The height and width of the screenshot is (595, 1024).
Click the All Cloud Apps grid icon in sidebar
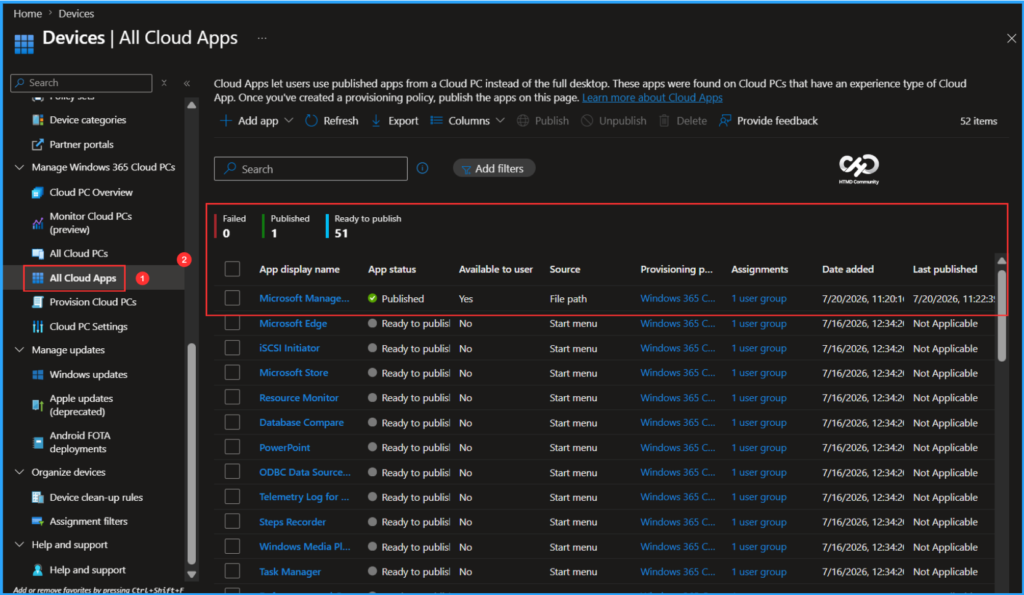coord(38,278)
